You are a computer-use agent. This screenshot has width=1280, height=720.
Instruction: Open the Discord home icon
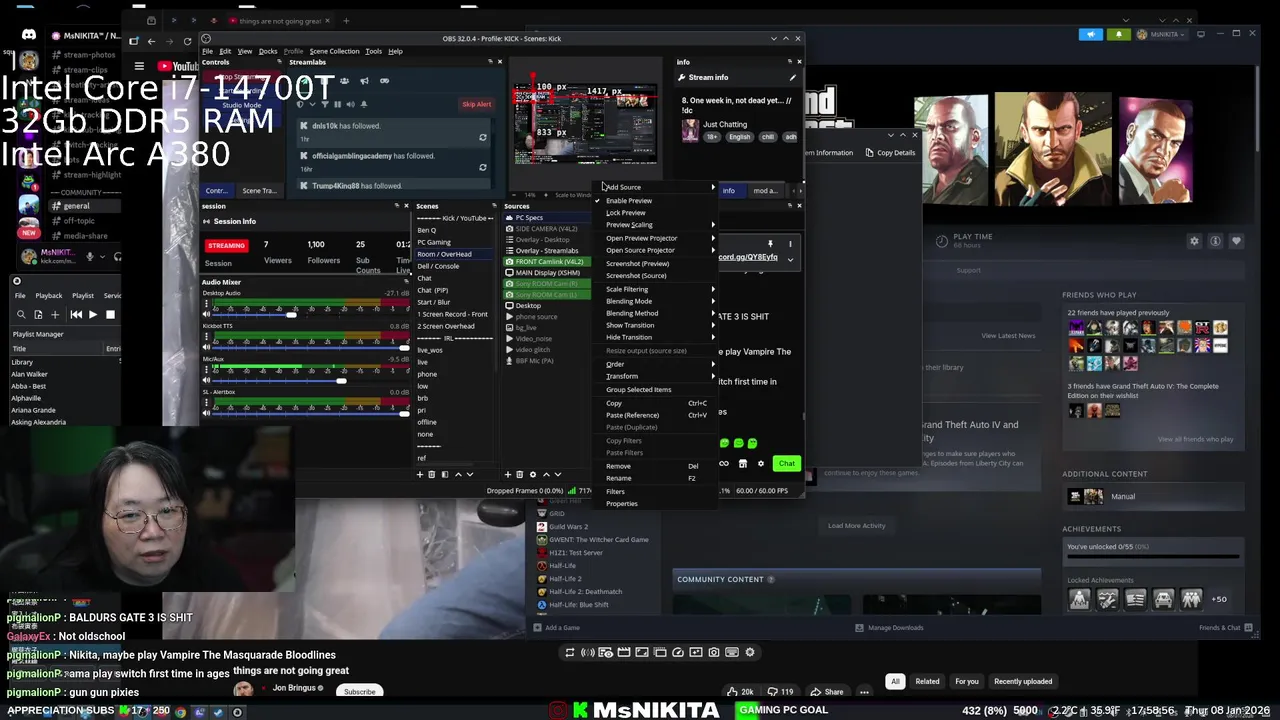pyautogui.click(x=29, y=35)
